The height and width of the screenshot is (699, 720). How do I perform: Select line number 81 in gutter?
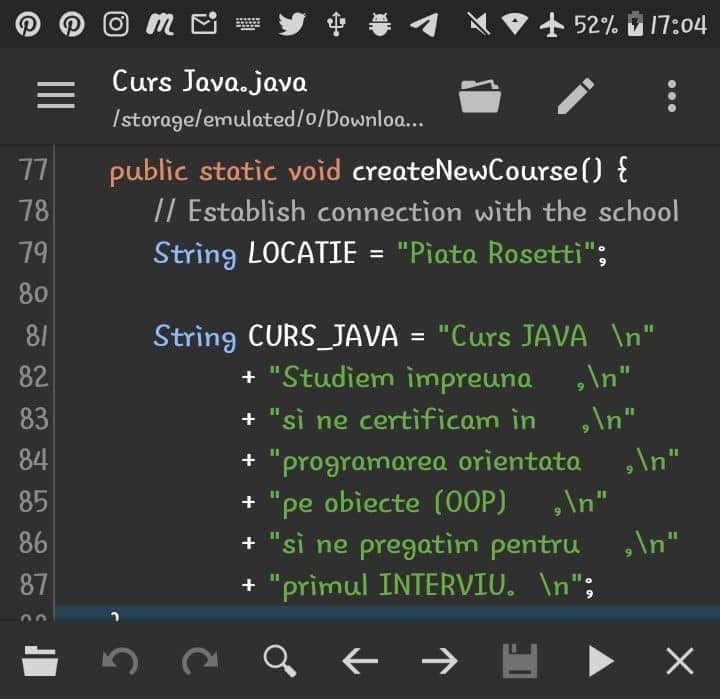click(34, 336)
